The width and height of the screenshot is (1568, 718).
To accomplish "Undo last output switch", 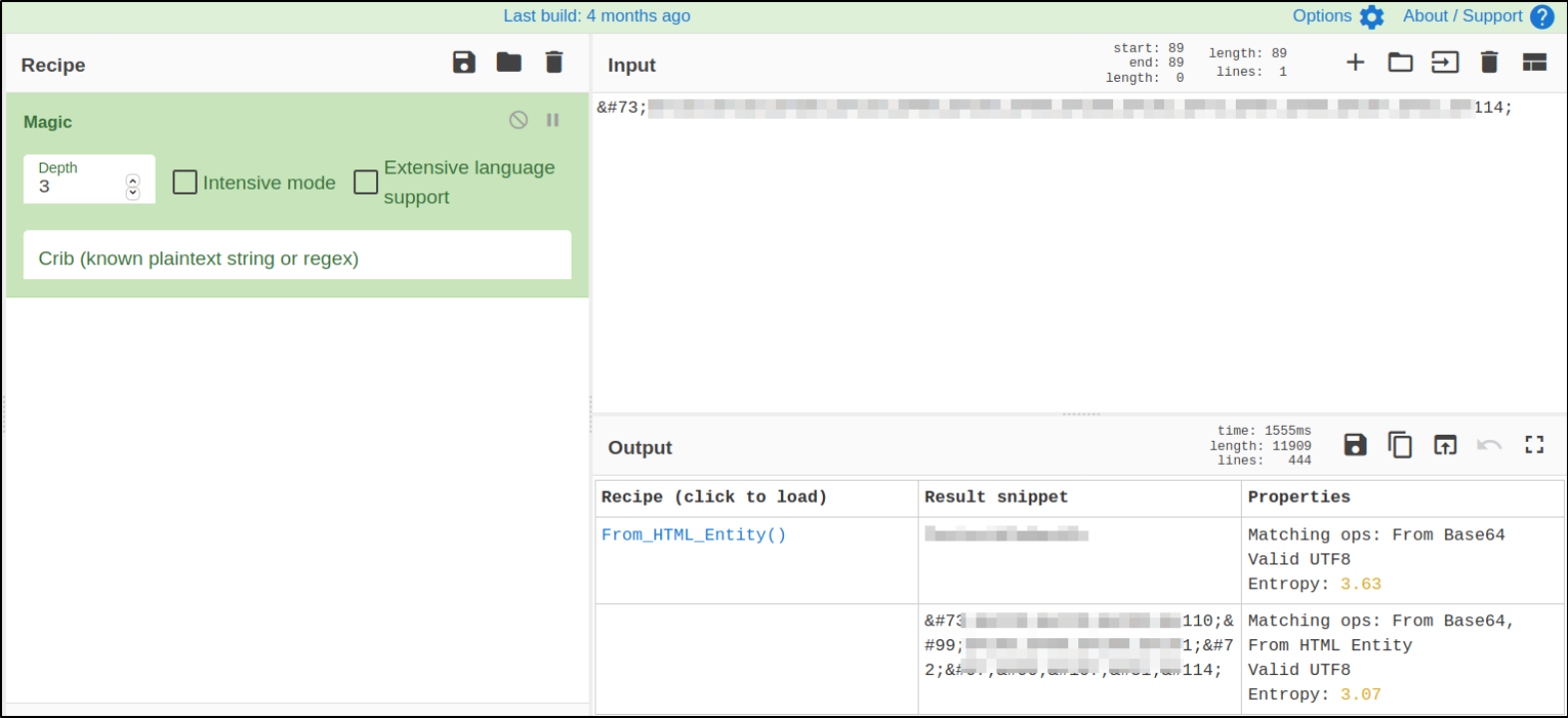I will pos(1489,445).
